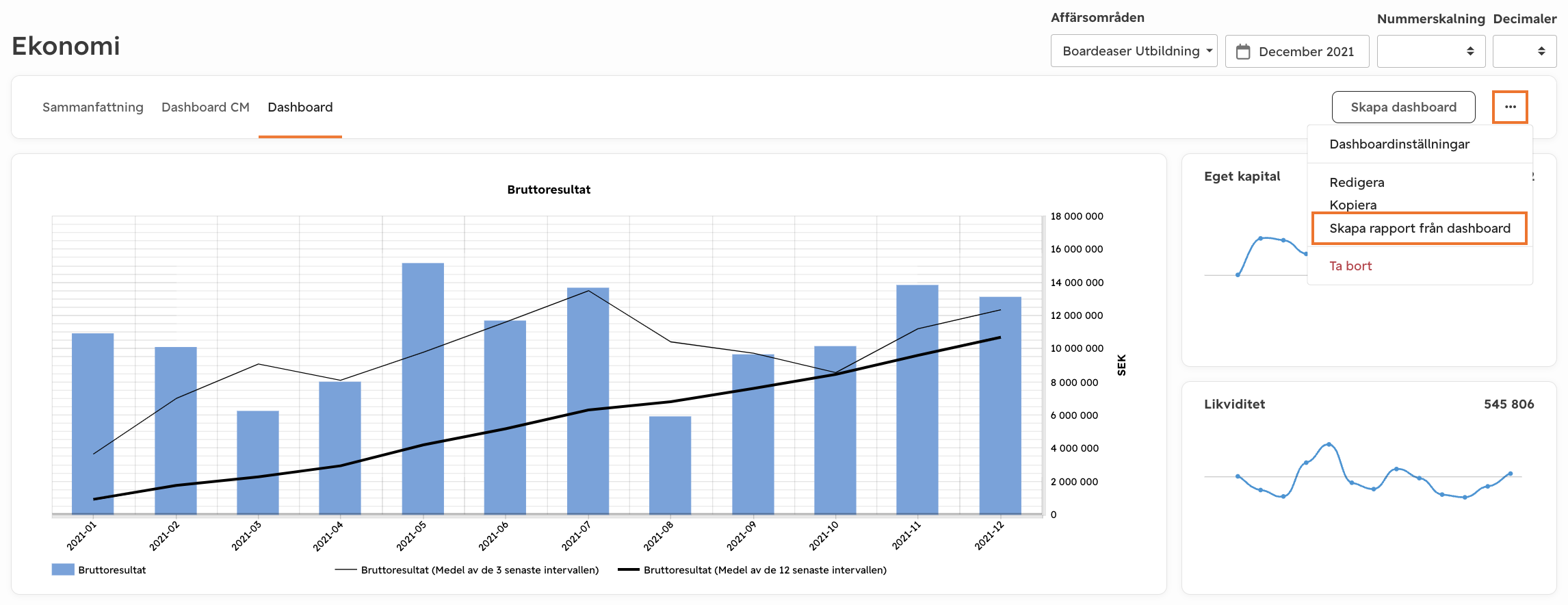Click the Bruttoresultat chart title

tap(549, 190)
